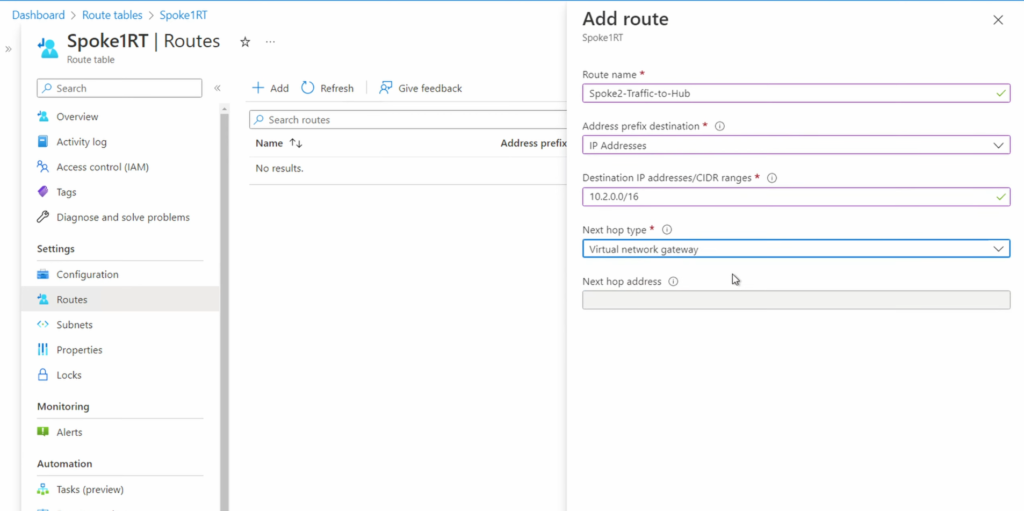Click the 'No results.' text

(280, 169)
